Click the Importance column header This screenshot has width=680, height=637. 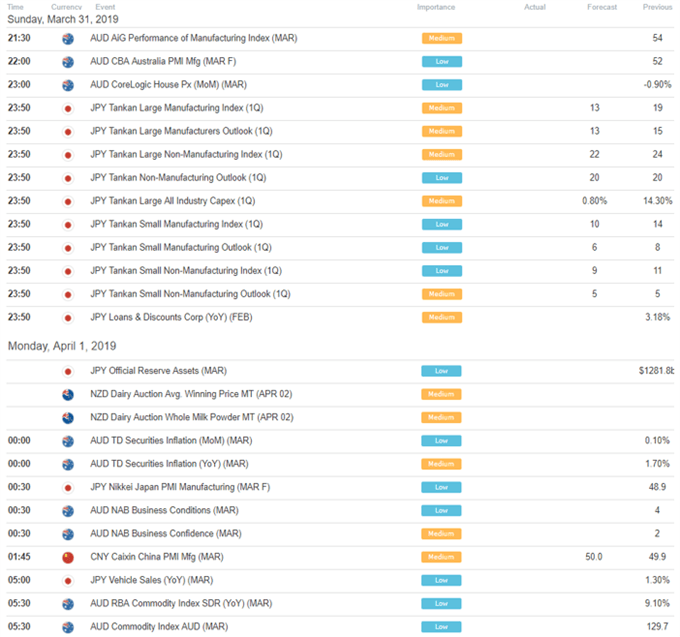click(x=436, y=7)
